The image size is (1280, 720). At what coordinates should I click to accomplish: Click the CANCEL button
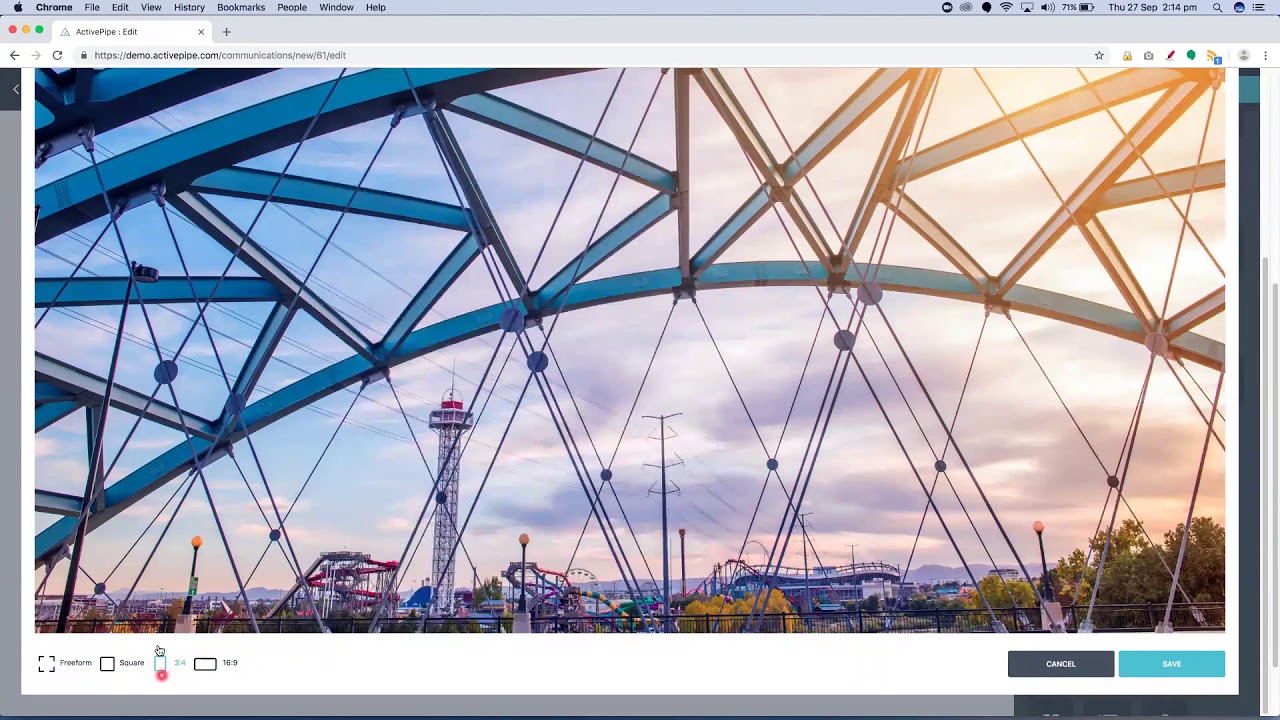click(x=1061, y=664)
